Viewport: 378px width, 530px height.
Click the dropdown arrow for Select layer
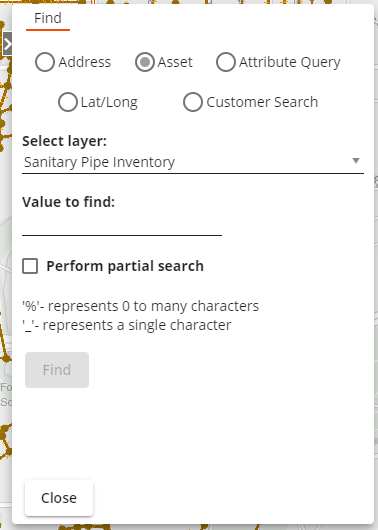356,161
